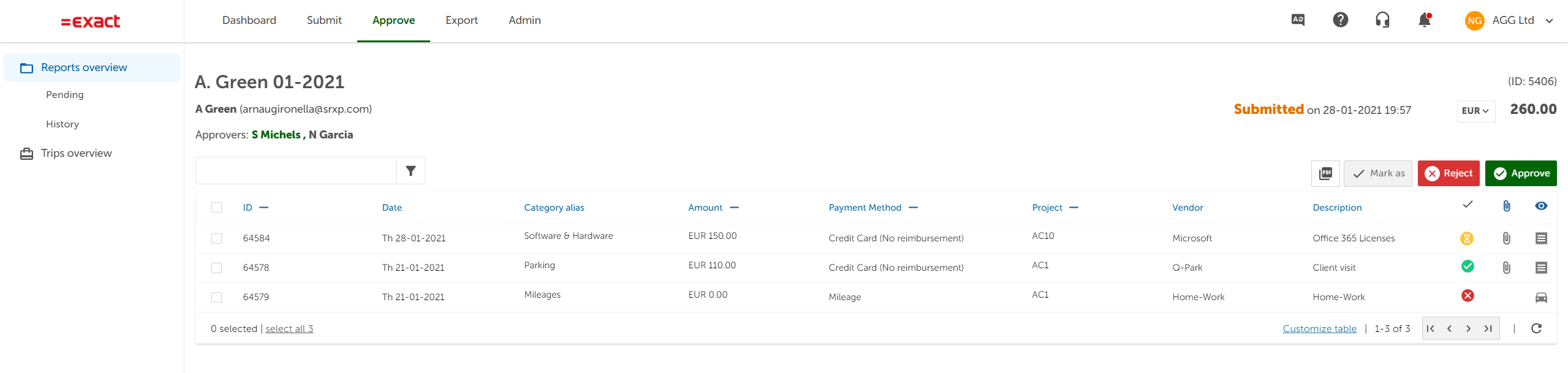Click the Vendor column header
The image size is (1568, 373).
click(1187, 208)
